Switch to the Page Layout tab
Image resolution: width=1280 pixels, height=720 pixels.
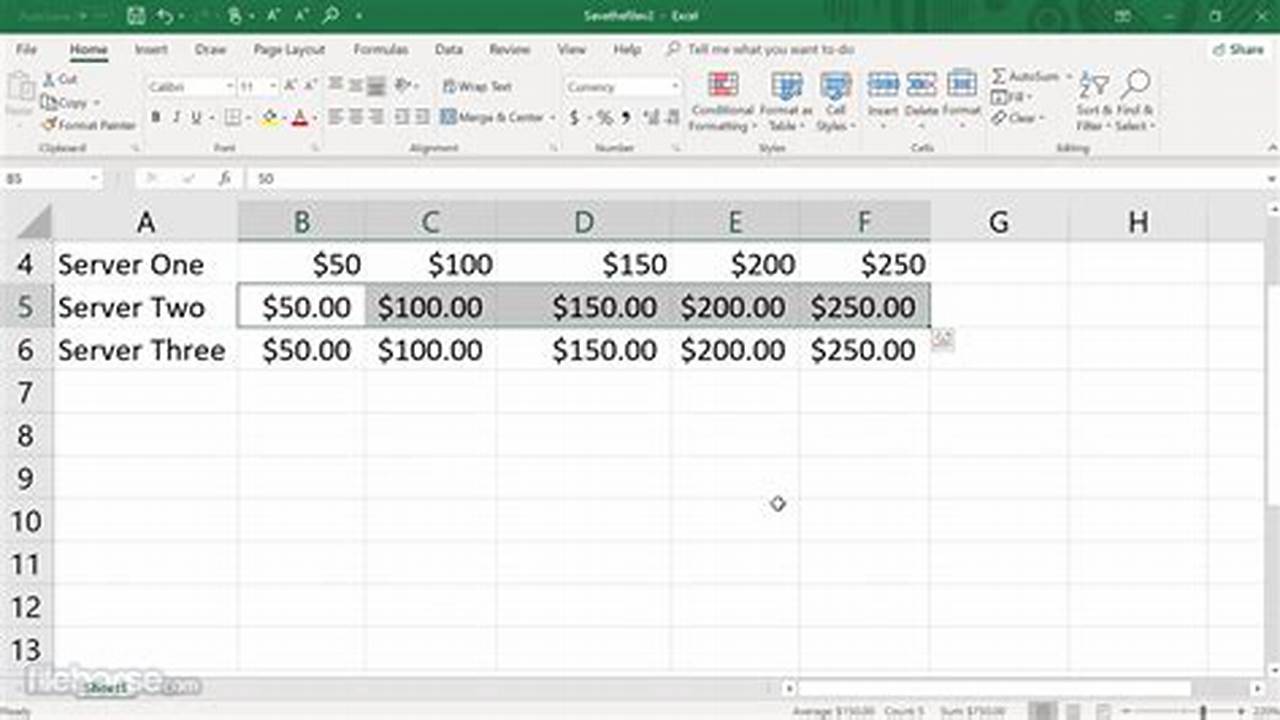290,49
